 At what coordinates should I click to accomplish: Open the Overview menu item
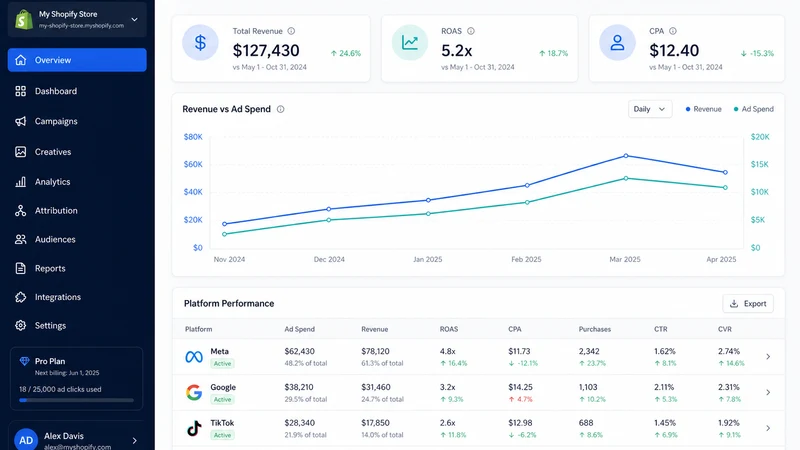click(x=77, y=60)
